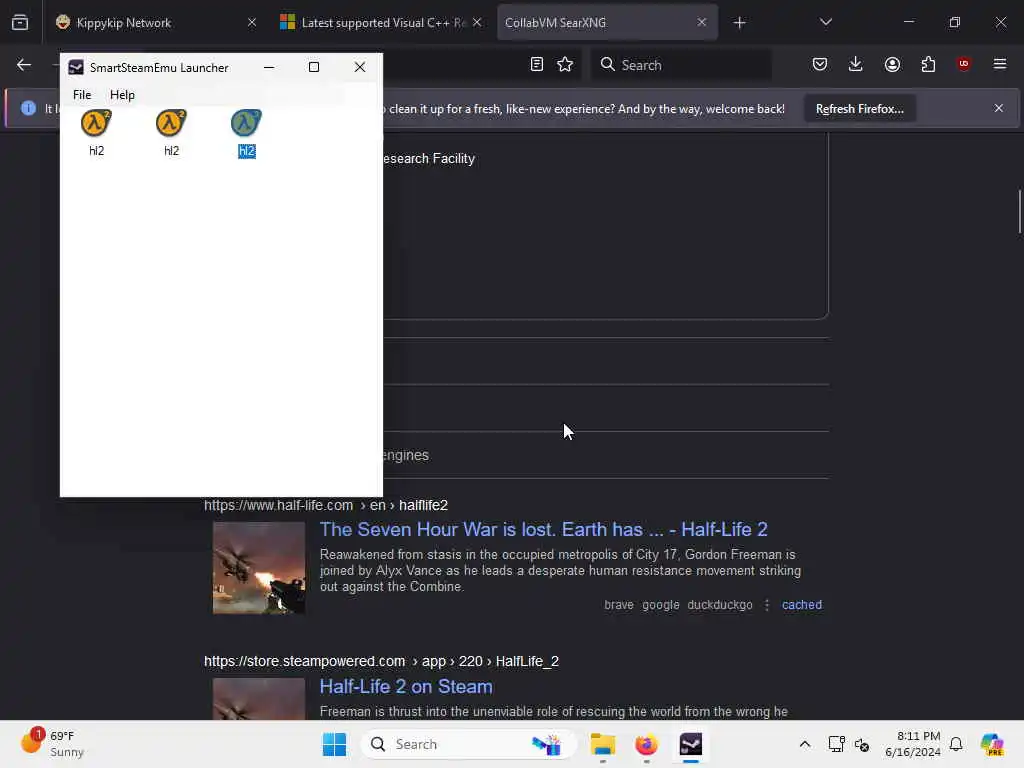Click the notification bar info icon
This screenshot has height=768, width=1024.
pos(28,108)
